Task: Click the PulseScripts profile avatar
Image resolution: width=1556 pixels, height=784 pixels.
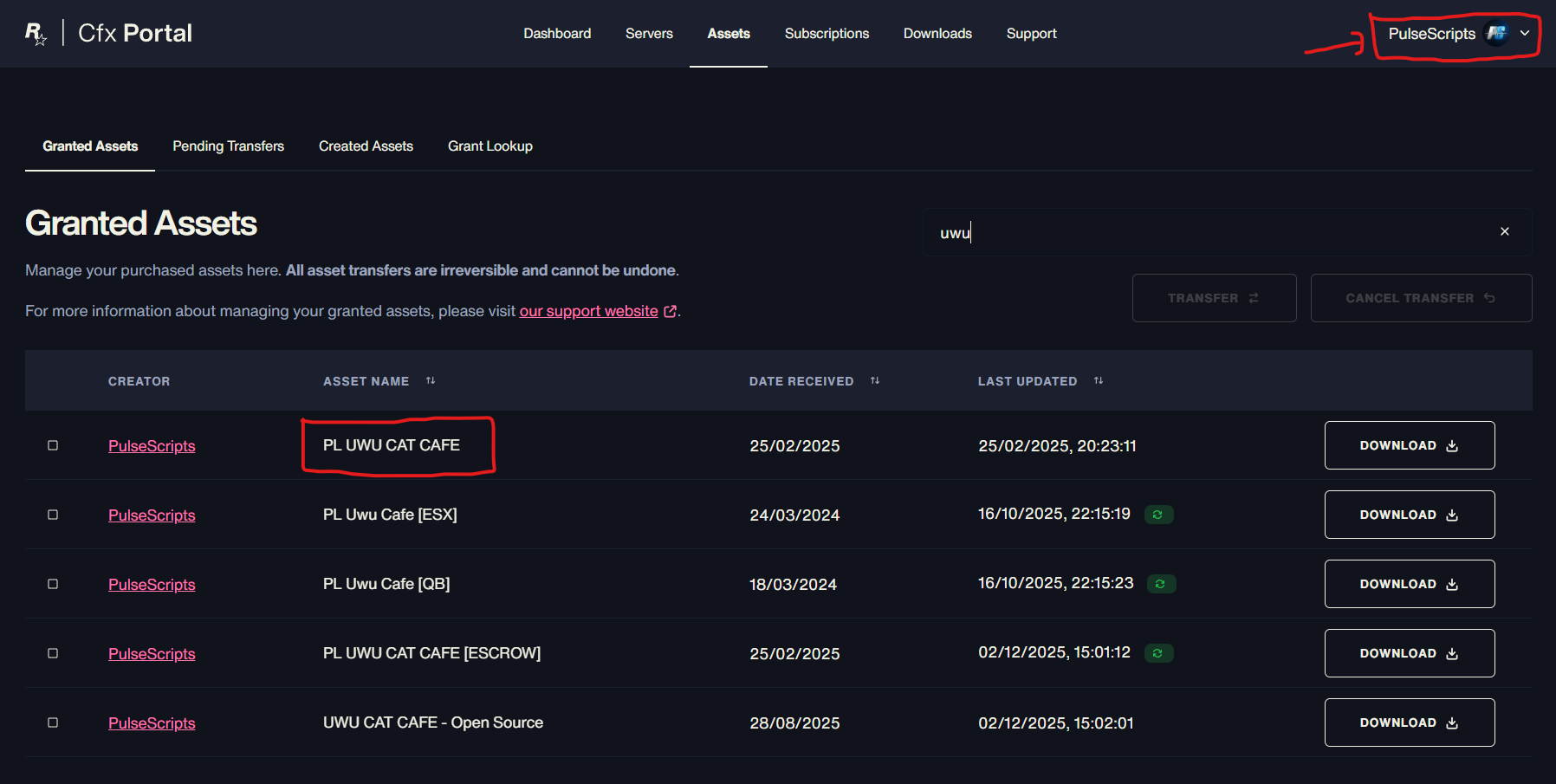Action: (1496, 34)
